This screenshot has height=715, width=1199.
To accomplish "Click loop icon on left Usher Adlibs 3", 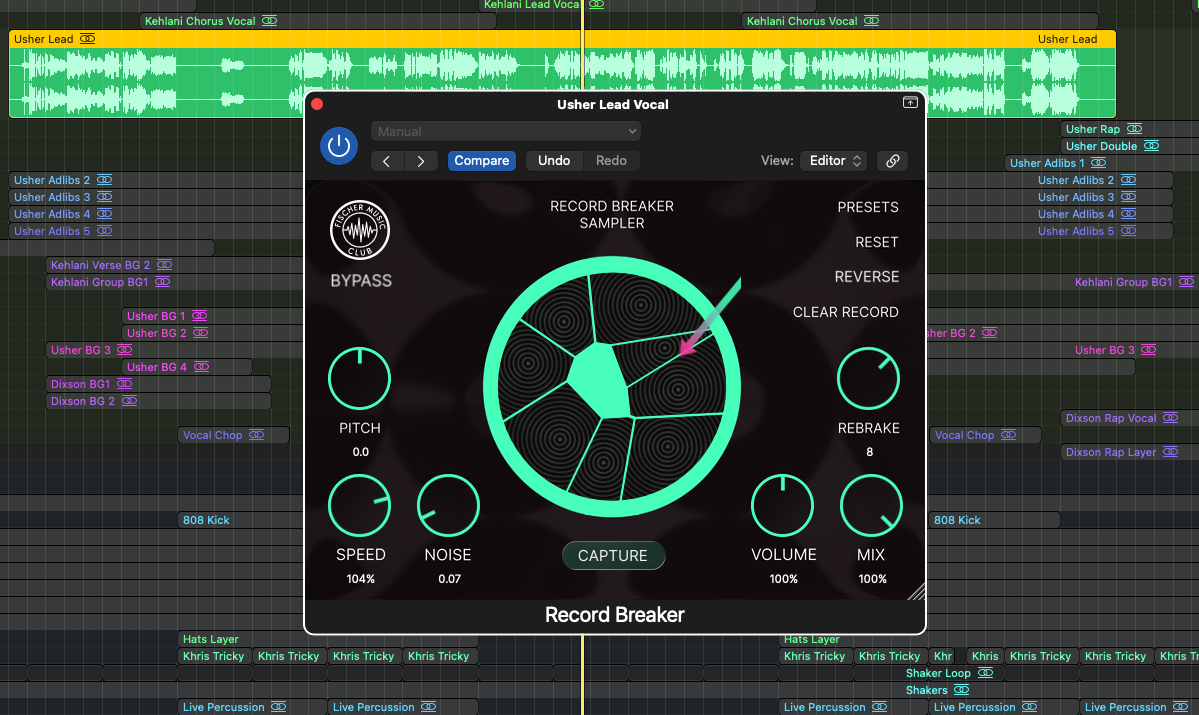I will [x=104, y=197].
